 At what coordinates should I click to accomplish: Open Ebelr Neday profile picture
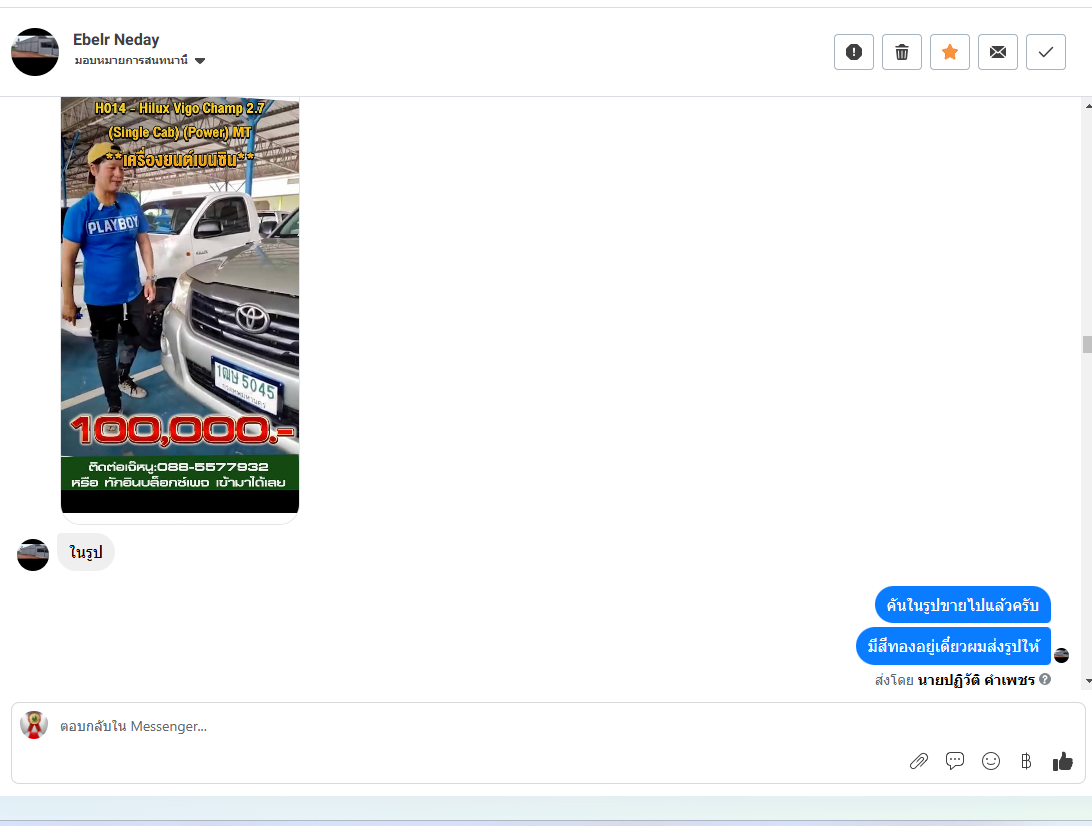(35, 52)
